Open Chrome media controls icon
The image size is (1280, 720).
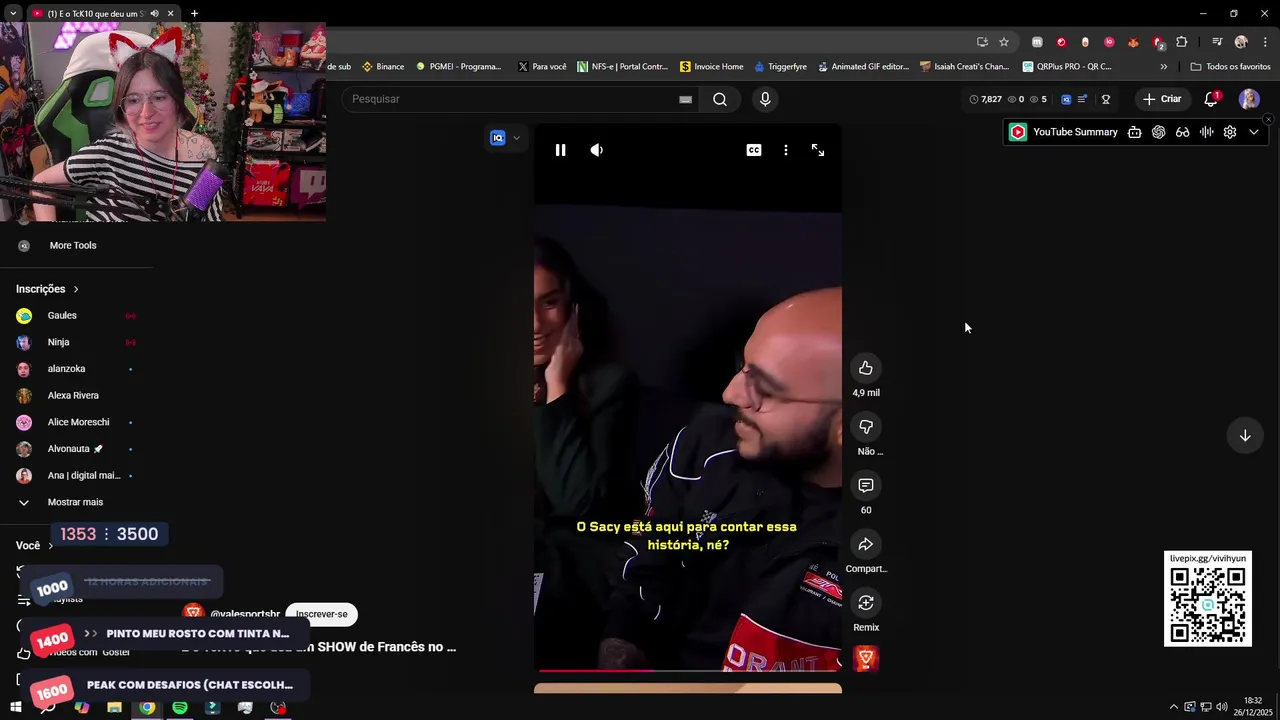1217,42
